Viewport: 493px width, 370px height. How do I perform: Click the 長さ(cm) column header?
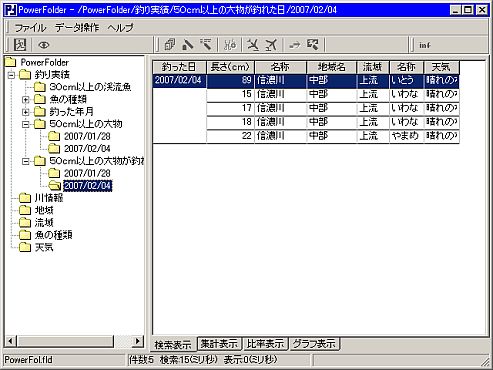(230, 67)
